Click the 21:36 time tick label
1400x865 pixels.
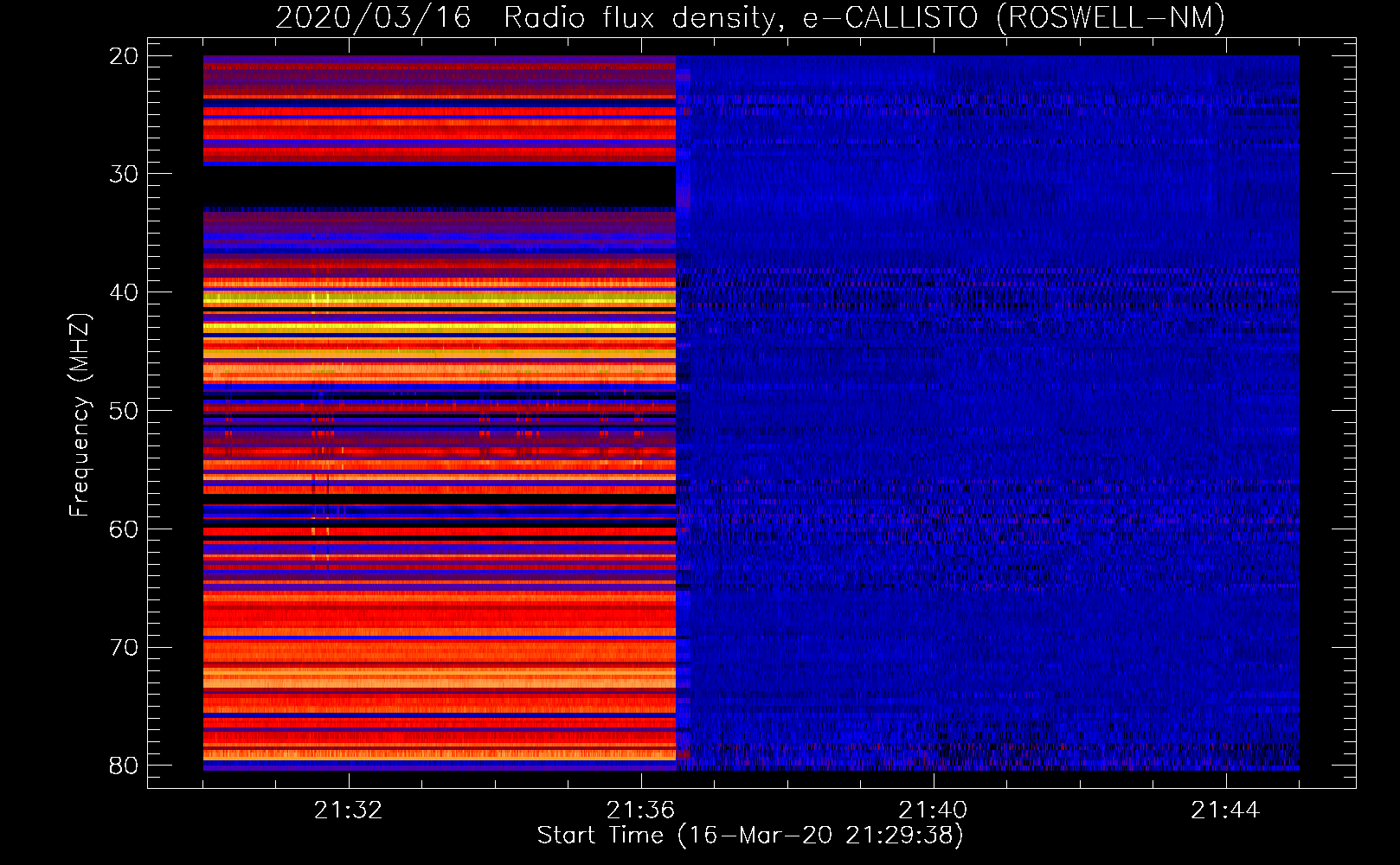tap(640, 811)
